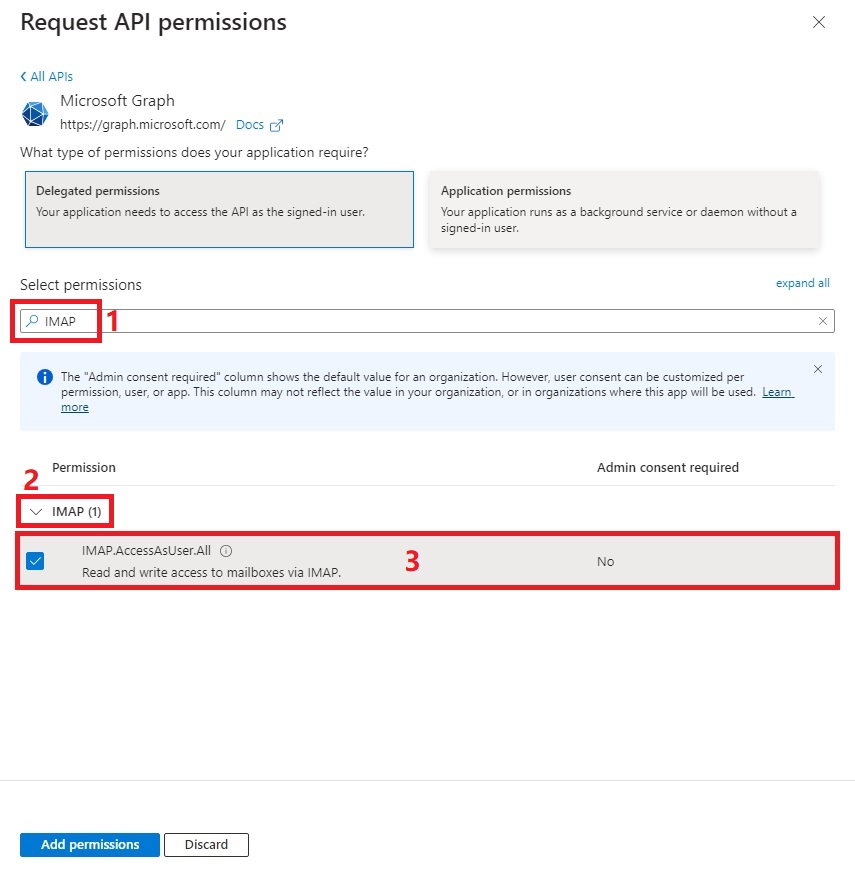Clear the IMAP search text with the X icon

pyautogui.click(x=823, y=321)
